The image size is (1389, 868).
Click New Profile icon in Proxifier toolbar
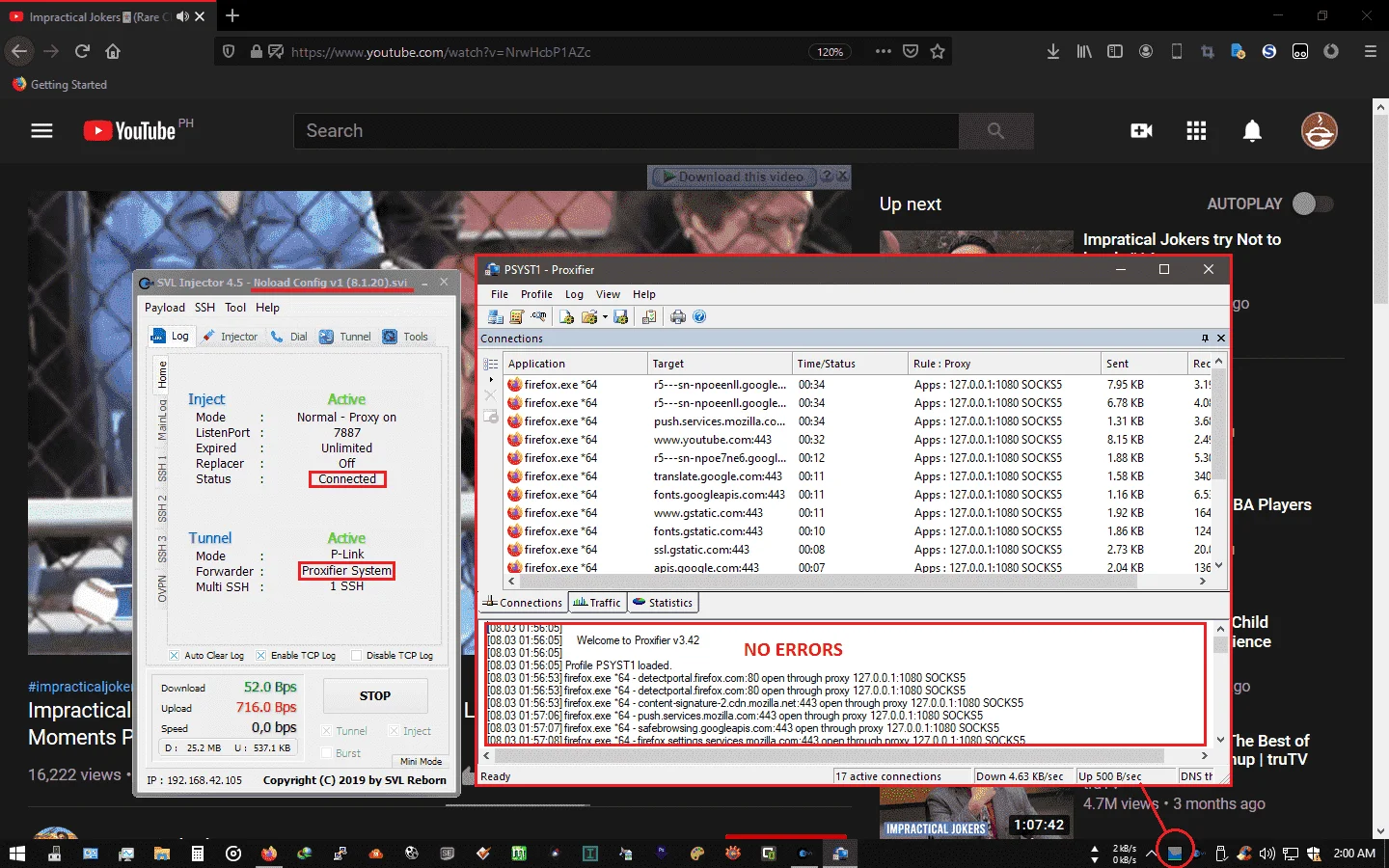567,316
